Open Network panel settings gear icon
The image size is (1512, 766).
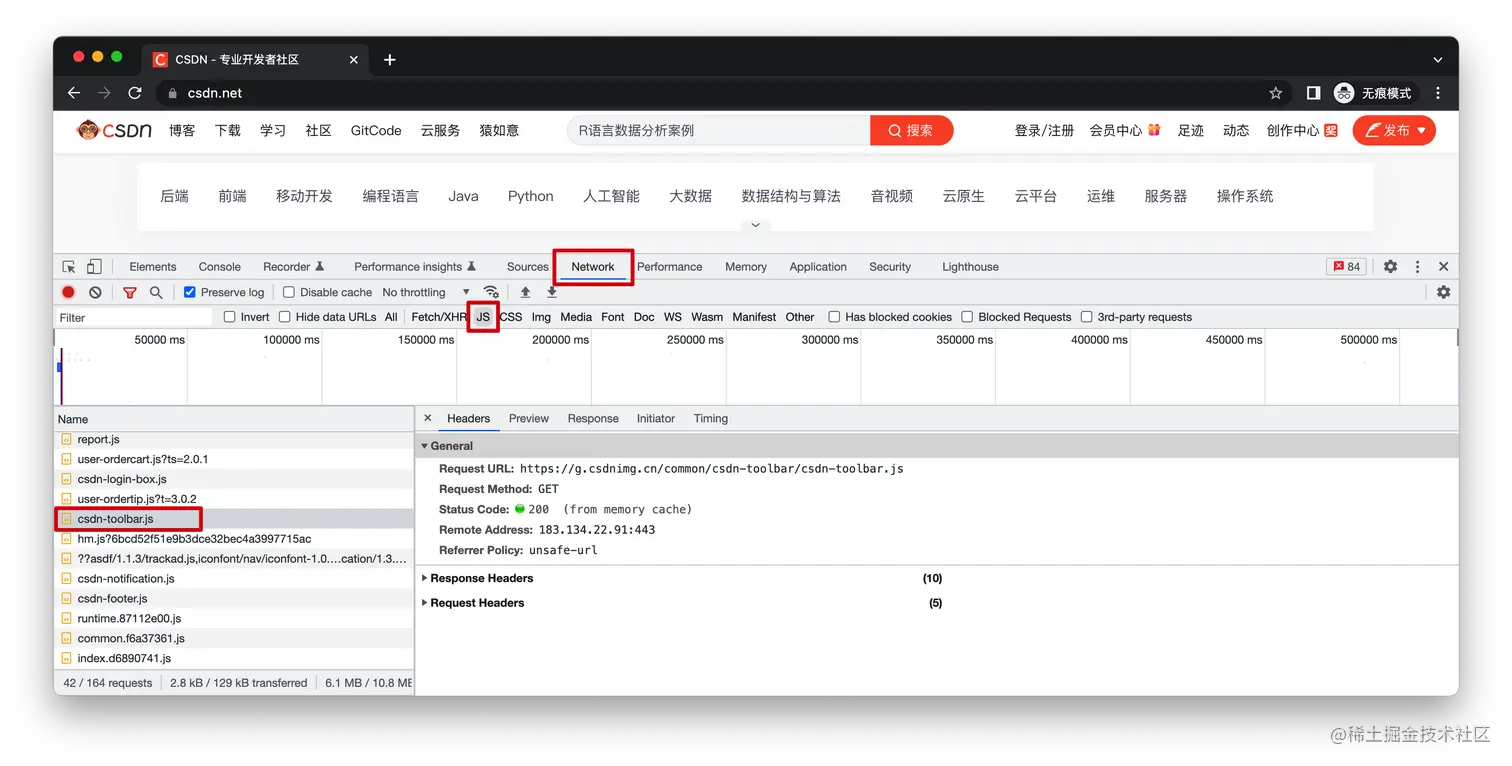click(x=1443, y=292)
